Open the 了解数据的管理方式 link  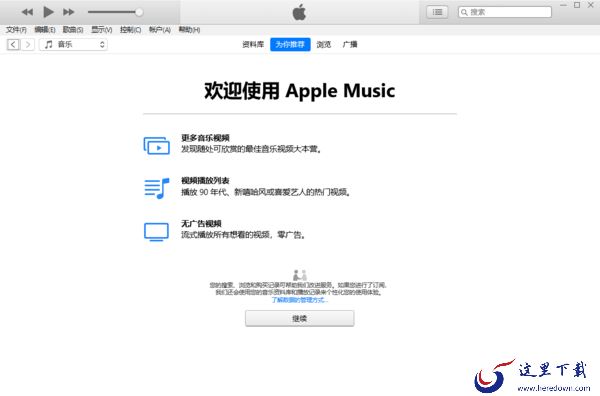300,300
